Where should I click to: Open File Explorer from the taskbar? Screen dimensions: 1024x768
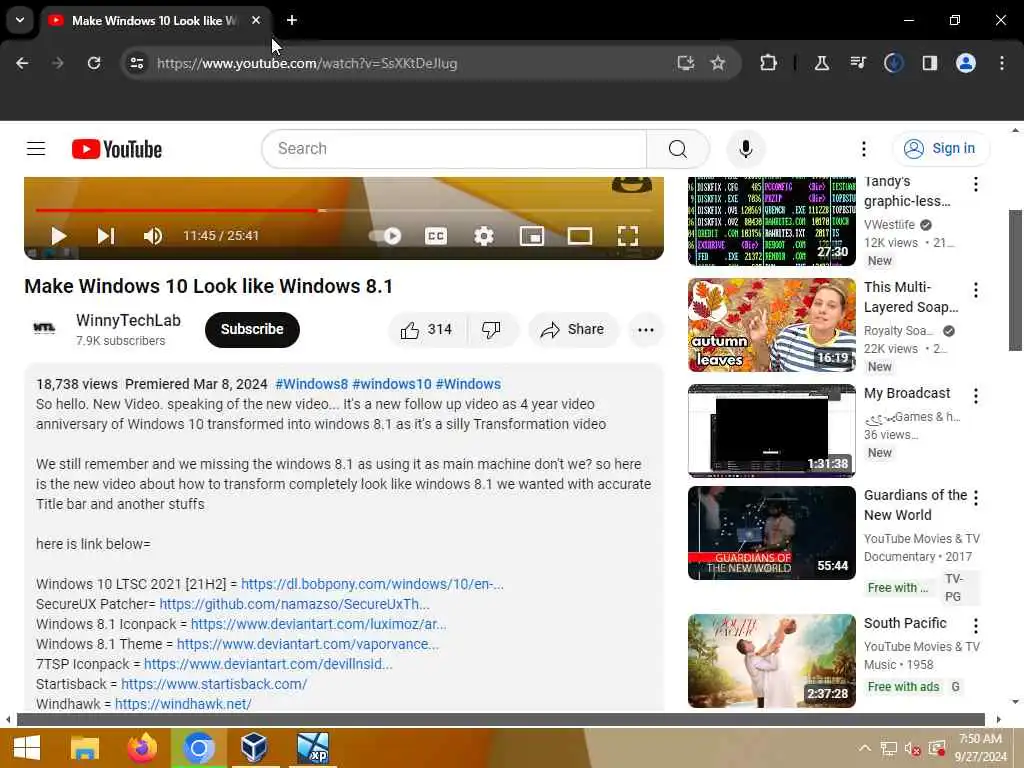pos(85,748)
